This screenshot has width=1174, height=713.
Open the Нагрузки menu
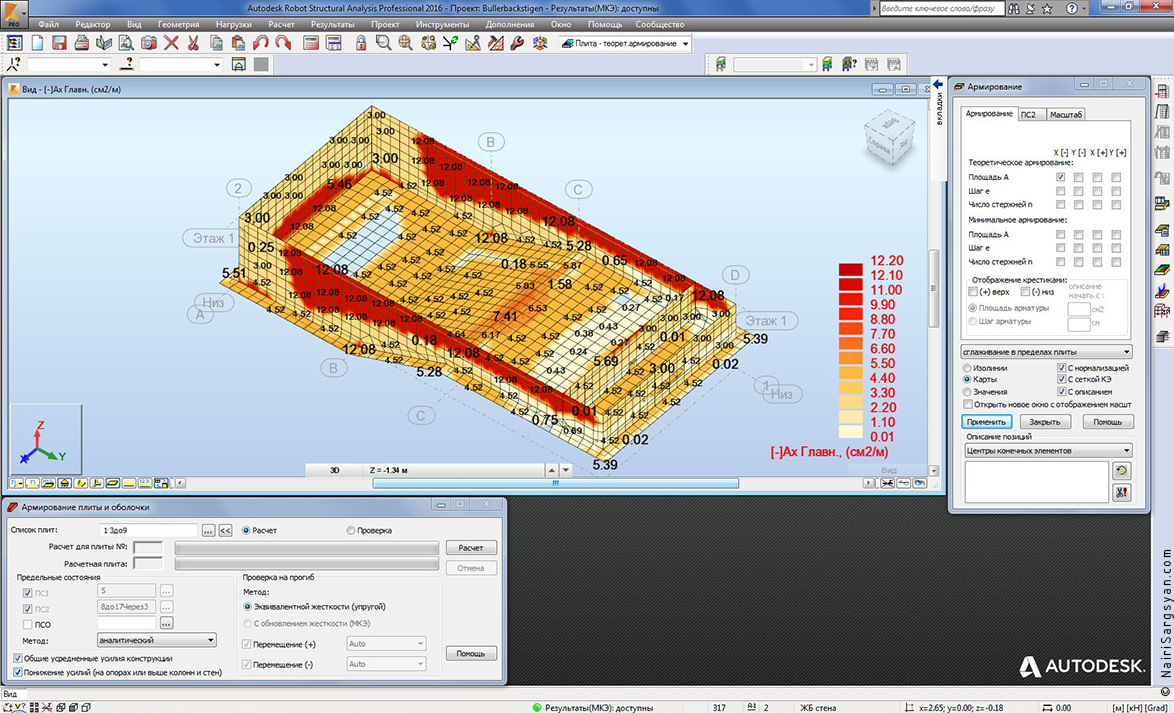pyautogui.click(x=234, y=25)
